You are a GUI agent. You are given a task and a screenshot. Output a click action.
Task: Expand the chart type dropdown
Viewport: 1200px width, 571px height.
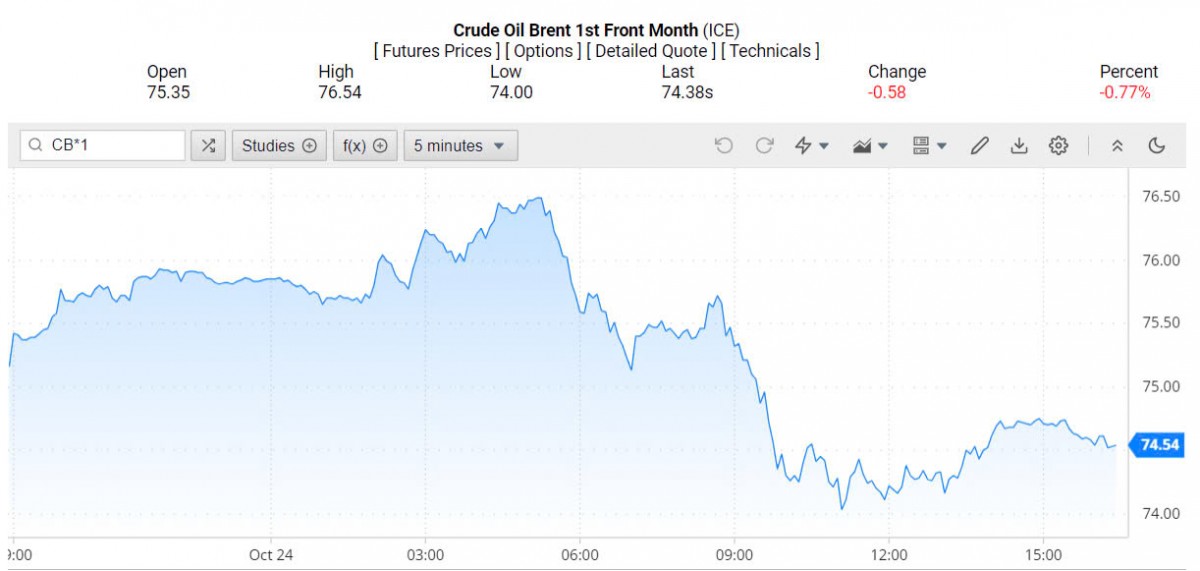click(870, 146)
